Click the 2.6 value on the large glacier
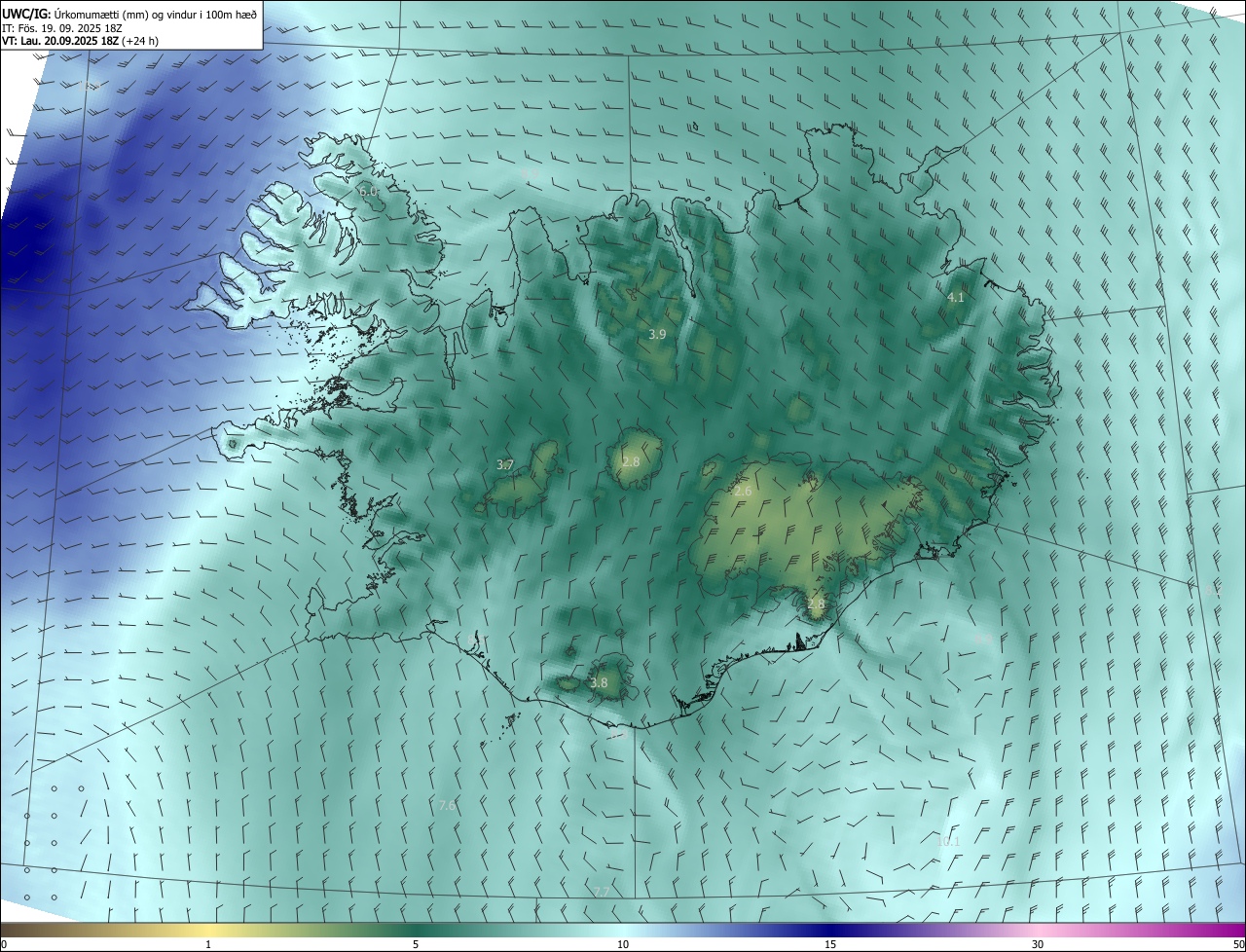1246x952 pixels. pos(743,492)
